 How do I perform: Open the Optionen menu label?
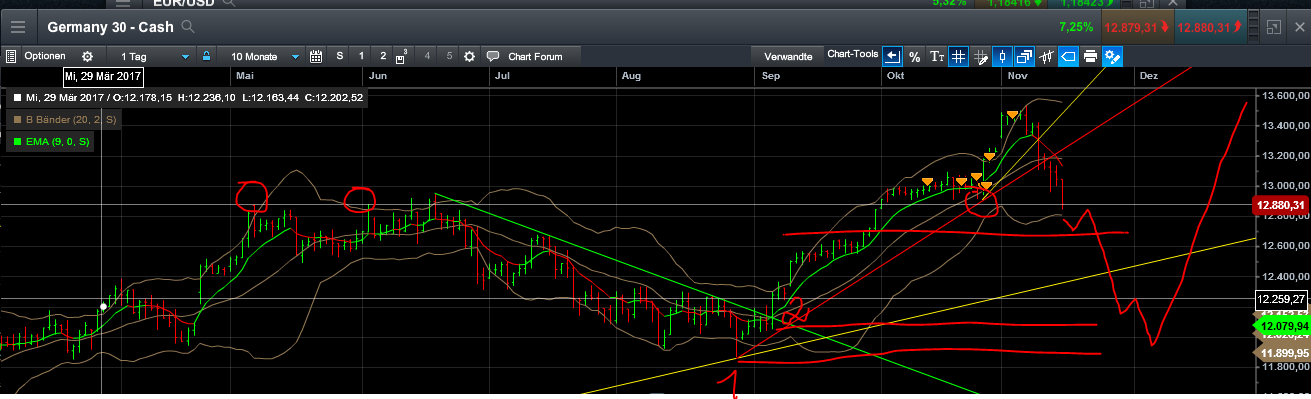pyautogui.click(x=45, y=56)
